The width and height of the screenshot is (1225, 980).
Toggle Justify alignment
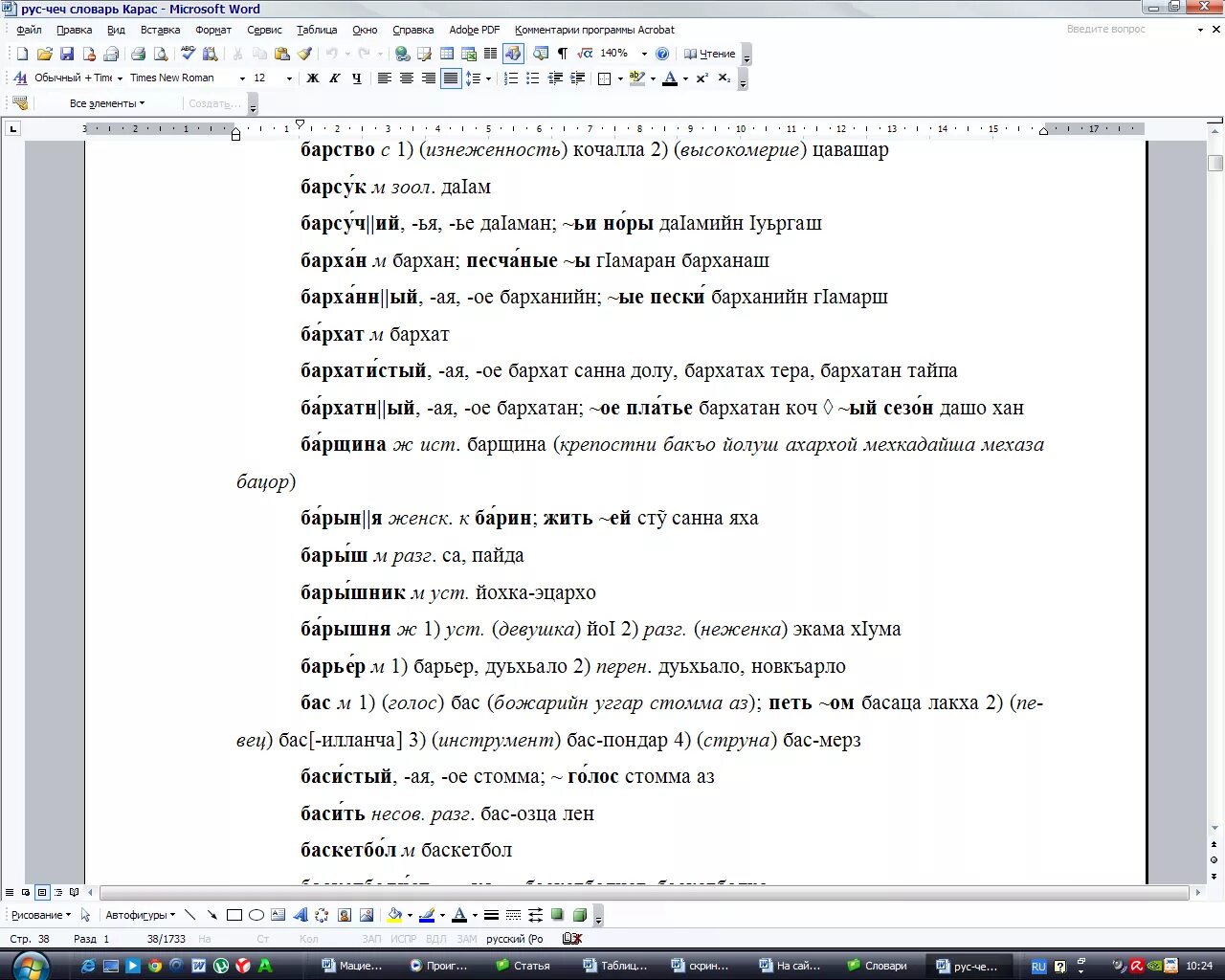(450, 78)
